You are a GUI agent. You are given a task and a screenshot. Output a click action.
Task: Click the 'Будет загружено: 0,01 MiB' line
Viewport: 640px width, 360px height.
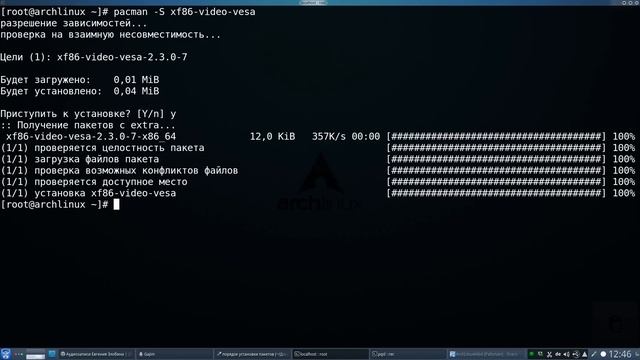point(80,80)
